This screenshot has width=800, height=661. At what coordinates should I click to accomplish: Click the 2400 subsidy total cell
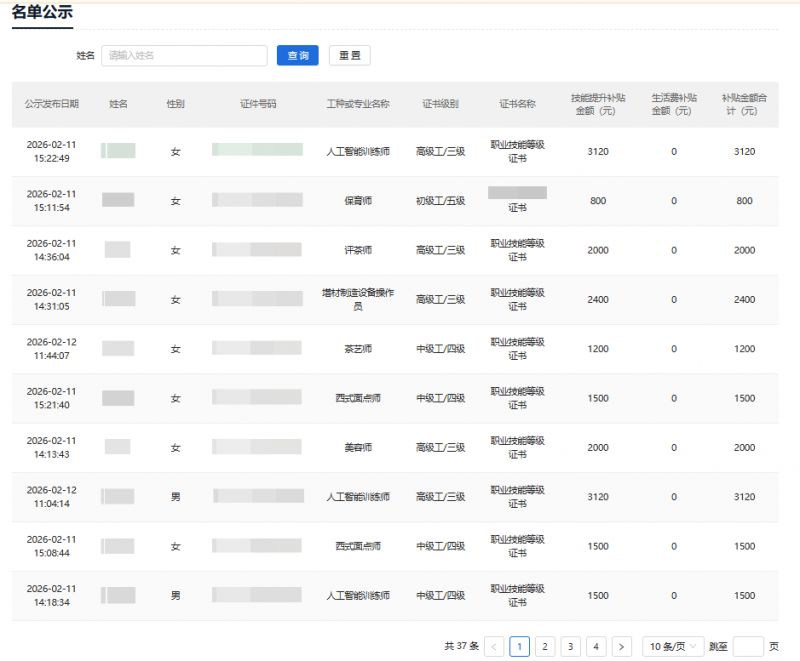[x=744, y=299]
